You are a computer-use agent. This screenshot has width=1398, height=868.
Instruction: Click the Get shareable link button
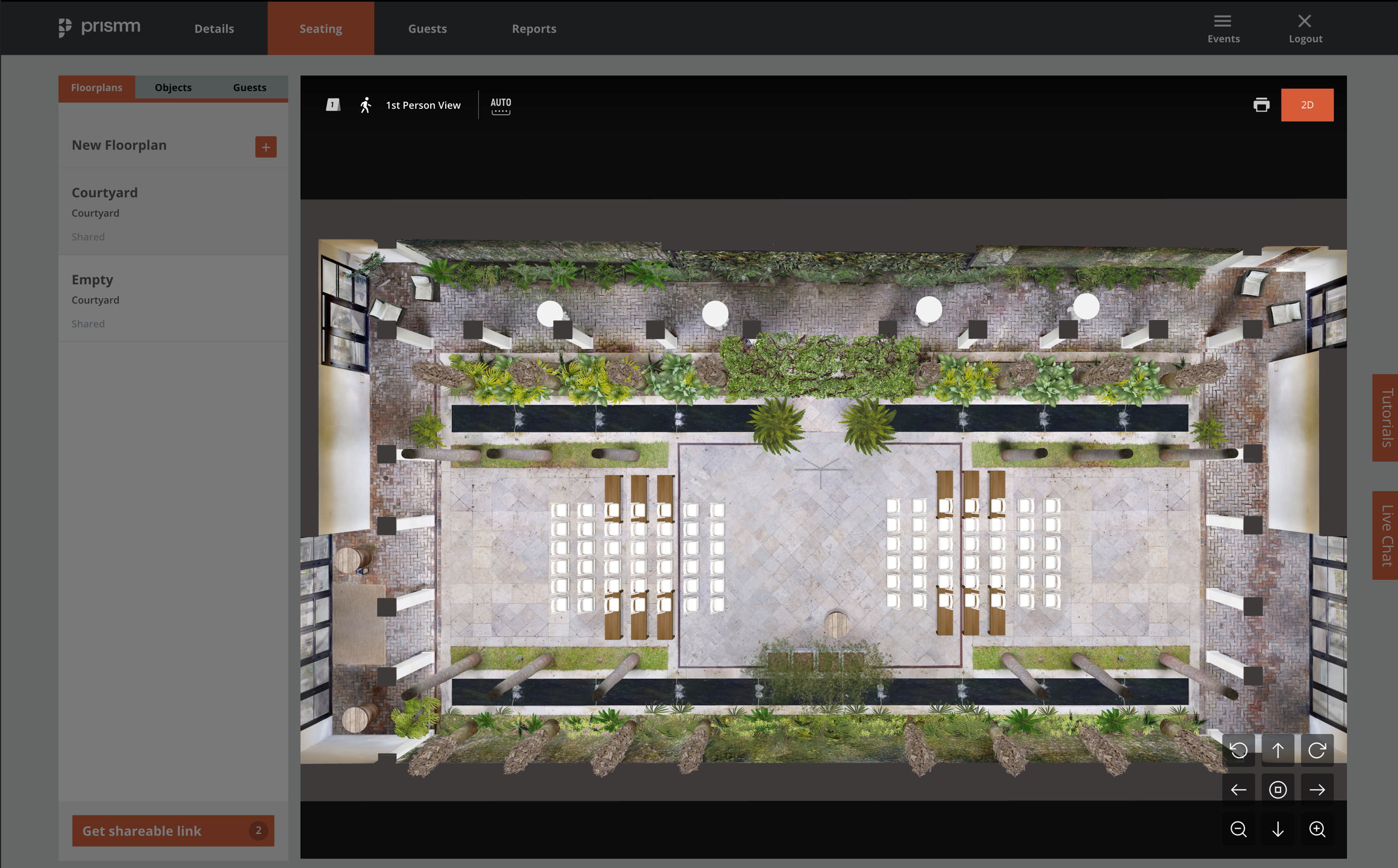click(x=173, y=831)
